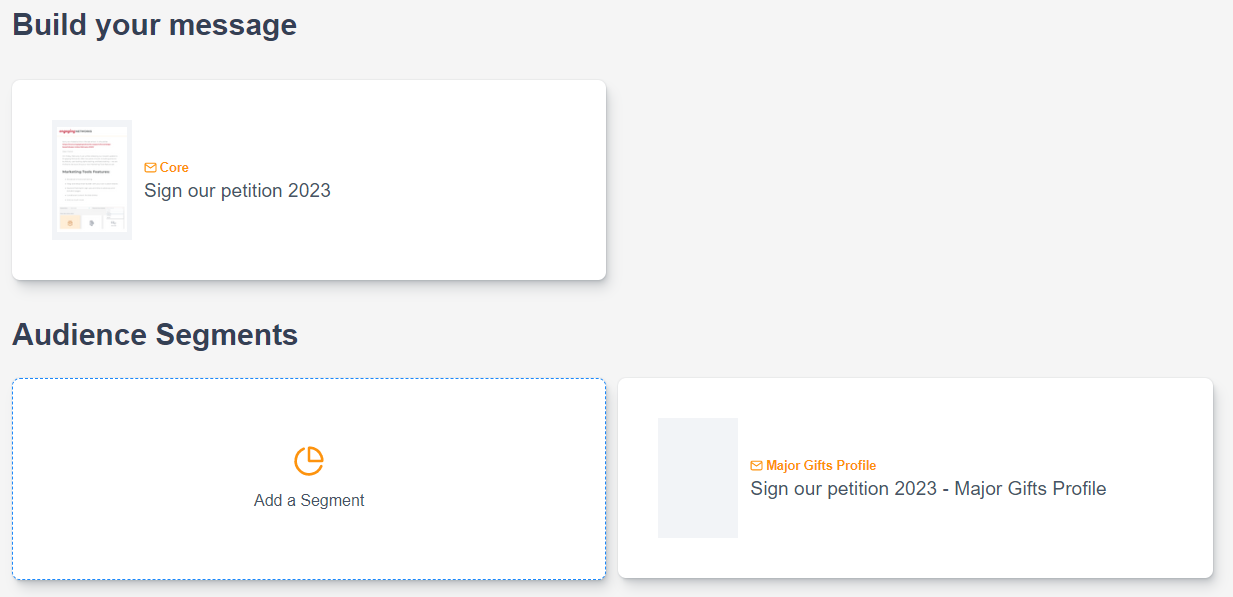This screenshot has height=597, width=1233.
Task: Open the Core email preview thumbnail
Action: [92, 180]
